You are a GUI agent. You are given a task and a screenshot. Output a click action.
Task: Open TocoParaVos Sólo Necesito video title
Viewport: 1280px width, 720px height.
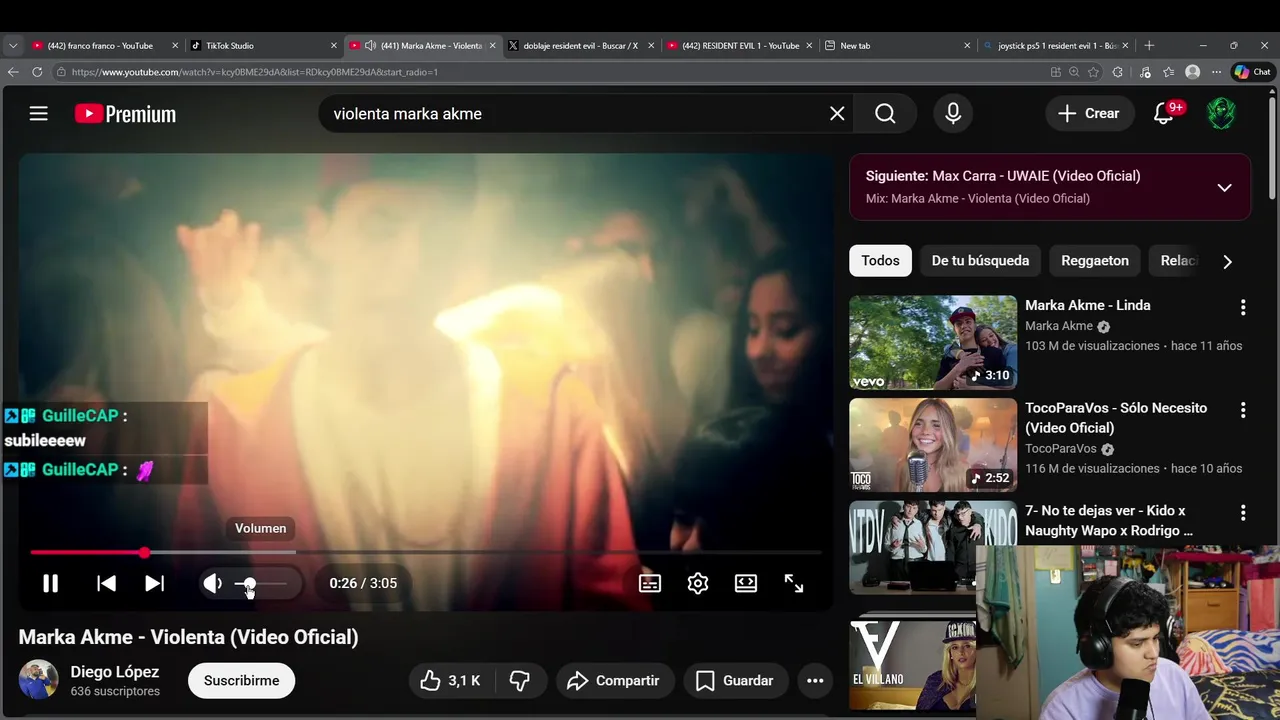(1116, 418)
